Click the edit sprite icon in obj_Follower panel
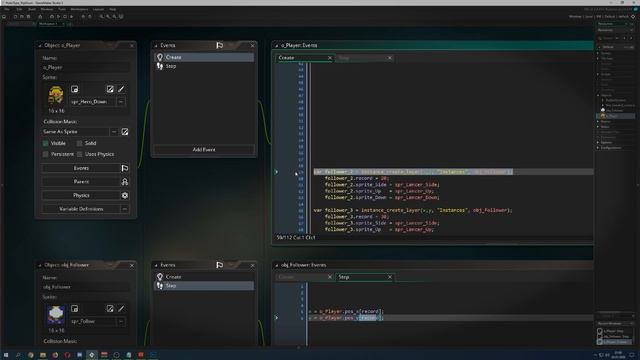 [110, 309]
